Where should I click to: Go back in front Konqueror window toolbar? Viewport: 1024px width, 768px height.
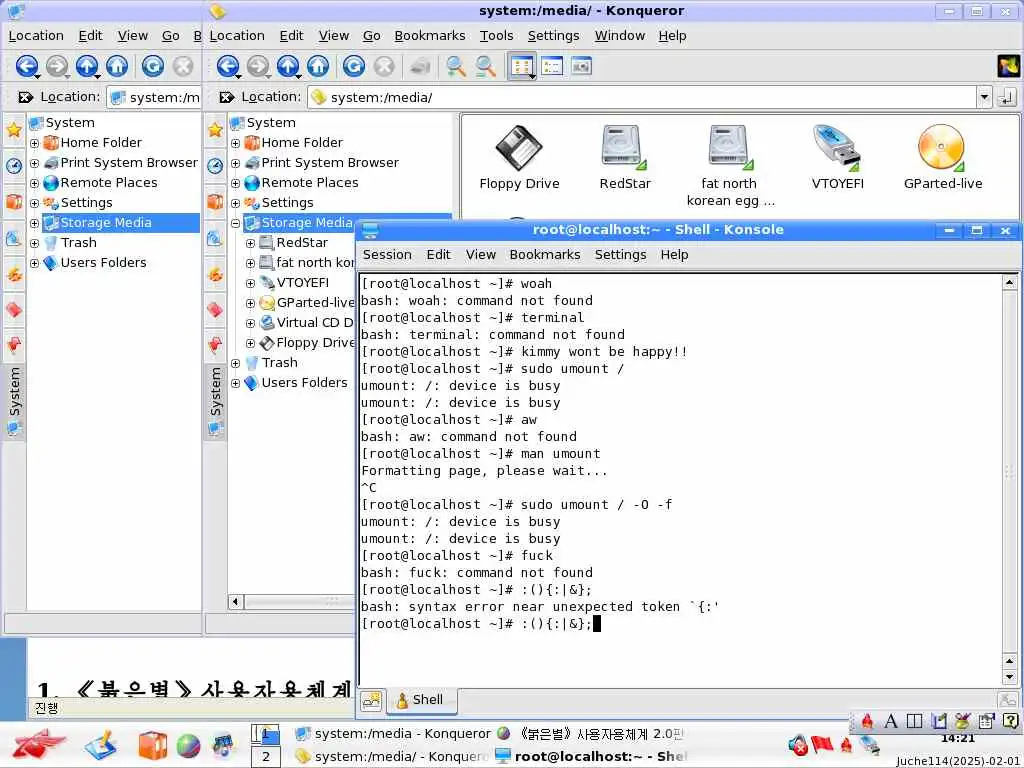click(x=227, y=66)
